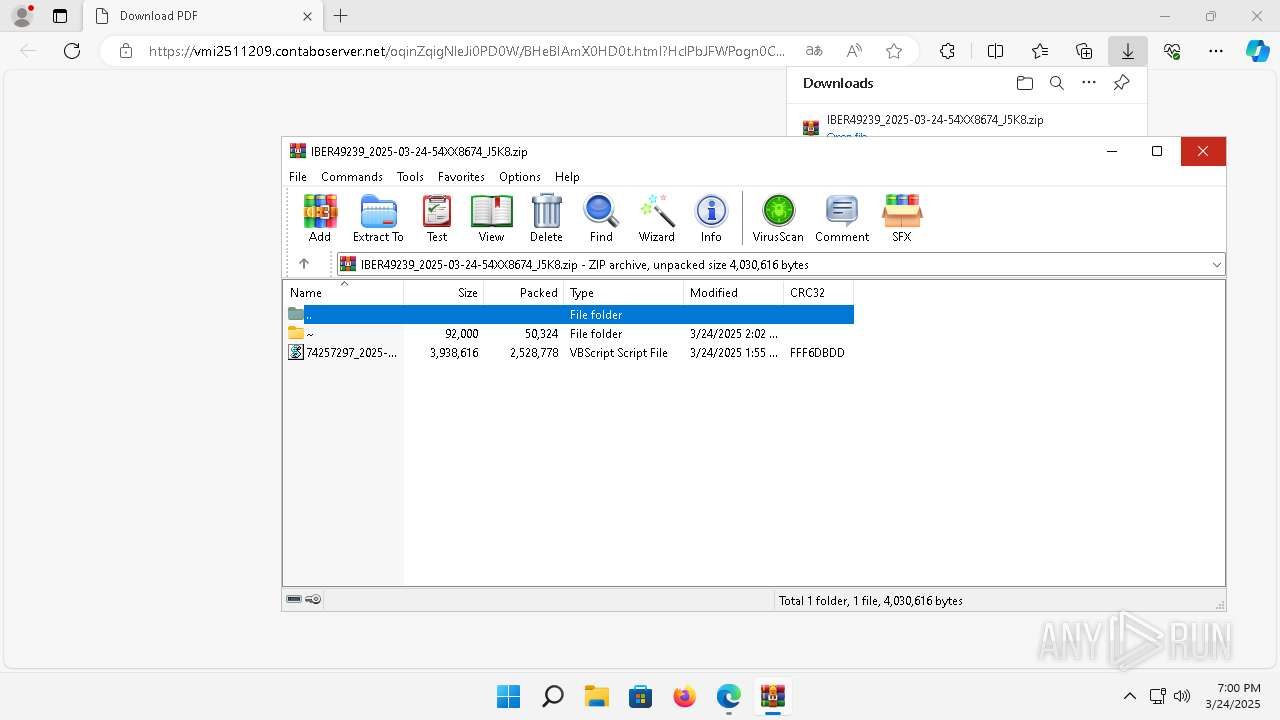The image size is (1280, 720).
Task: Launch Firefox from the taskbar
Action: pos(685,696)
